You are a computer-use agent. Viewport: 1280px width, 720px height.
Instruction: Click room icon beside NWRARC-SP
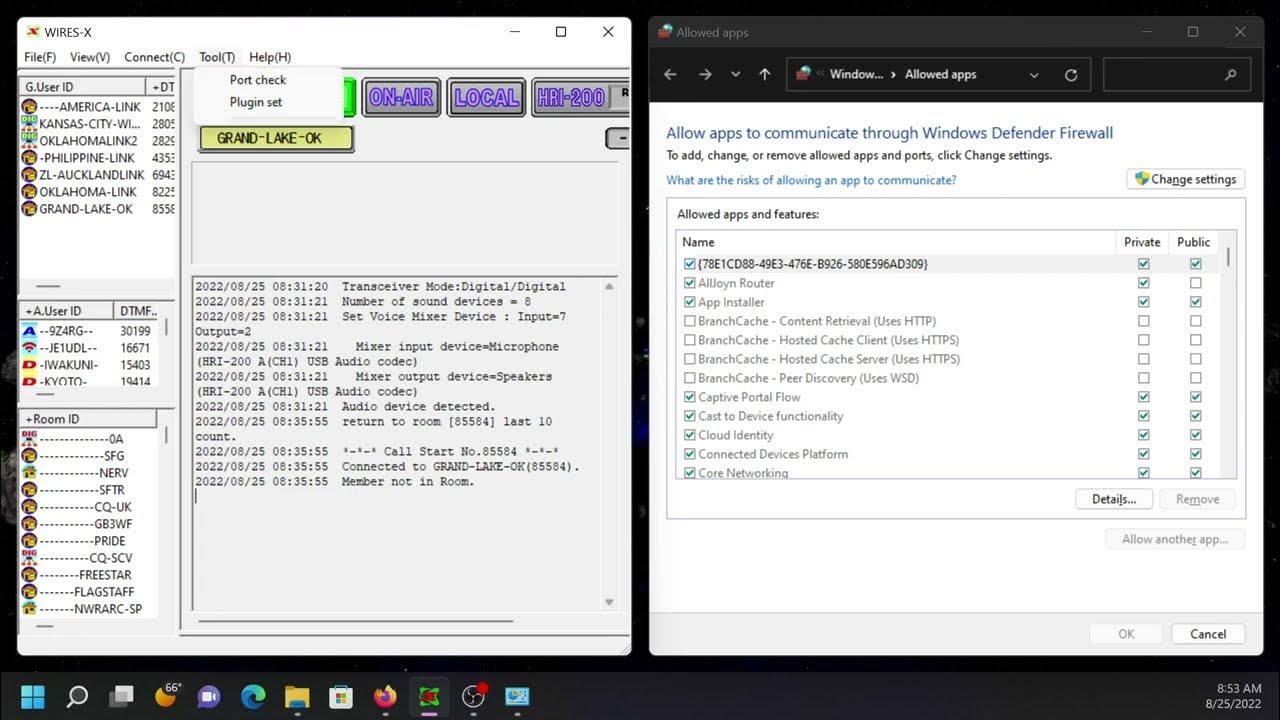[29, 609]
